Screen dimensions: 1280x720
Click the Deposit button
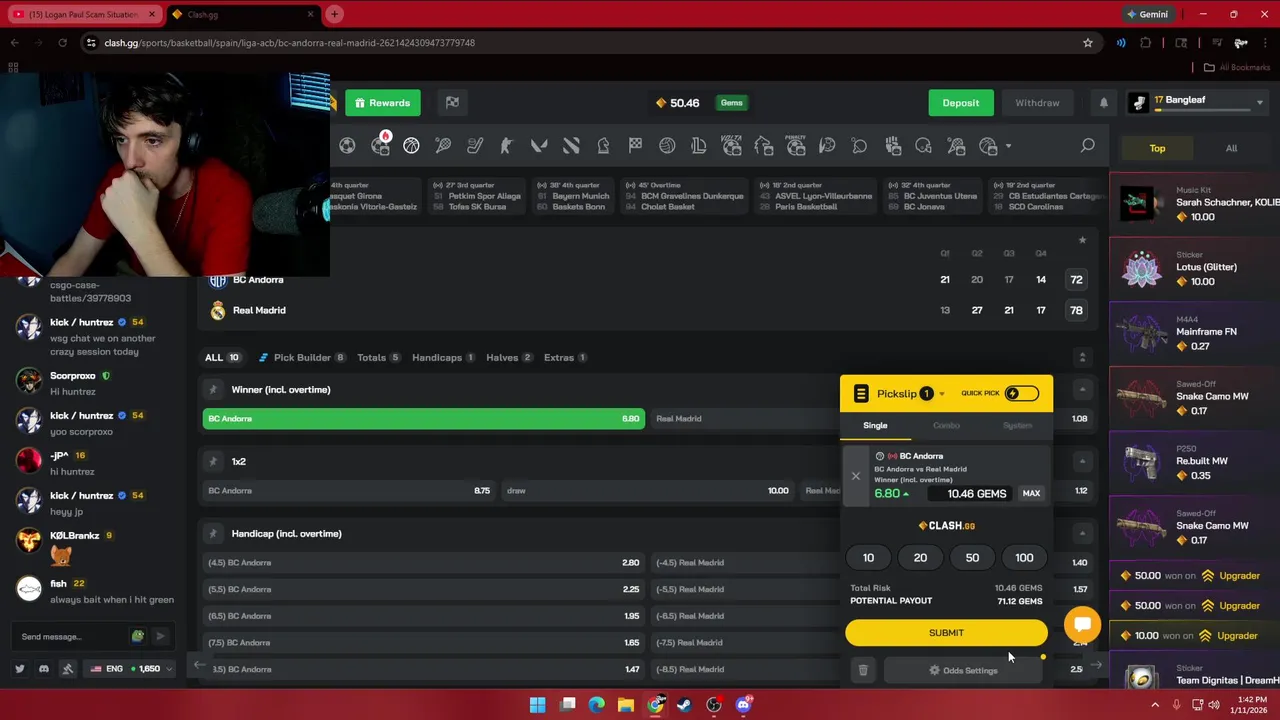pos(960,103)
